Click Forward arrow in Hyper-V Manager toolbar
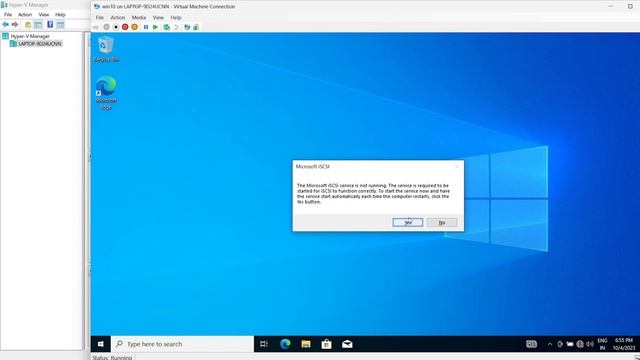The height and width of the screenshot is (360, 640). [x=15, y=24]
